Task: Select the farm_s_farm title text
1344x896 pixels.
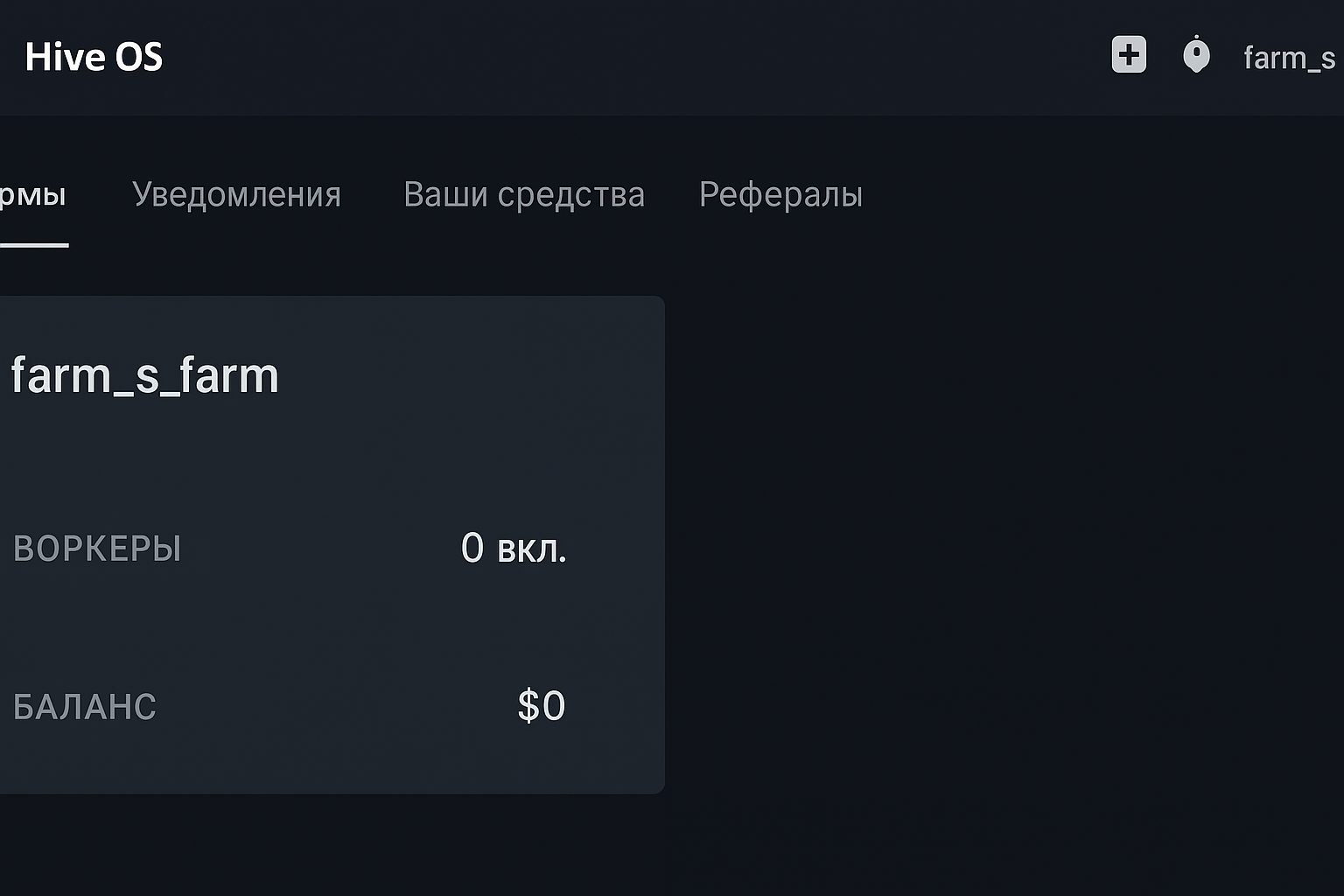Action: coord(144,374)
